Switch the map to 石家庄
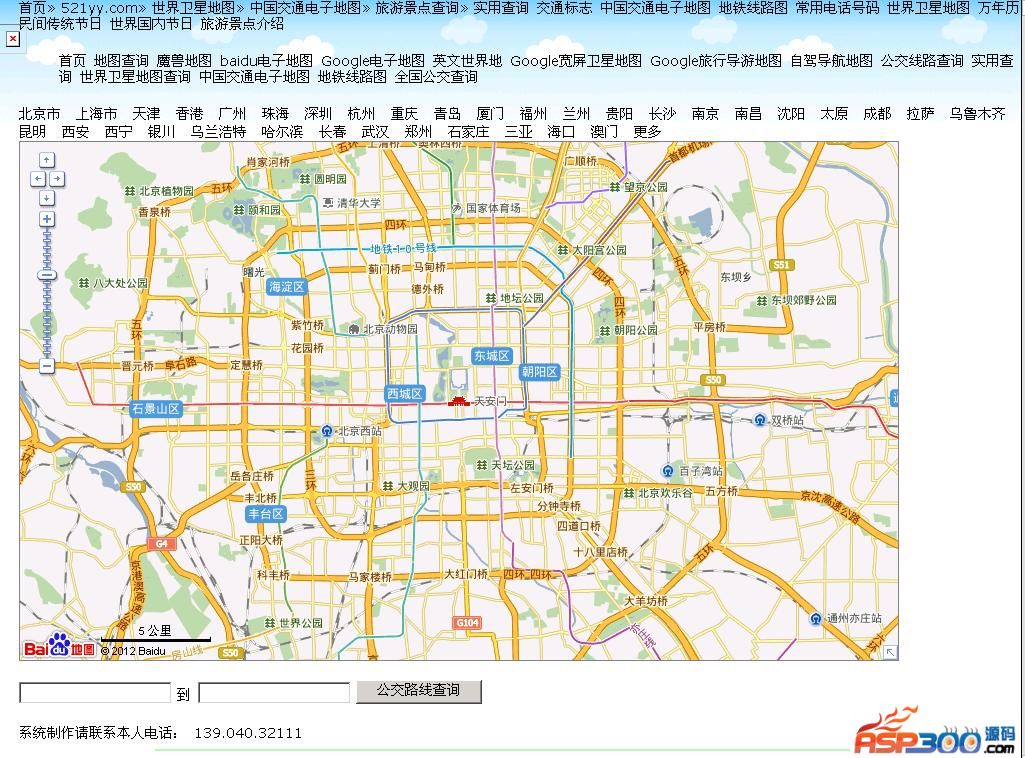Image resolution: width=1025 pixels, height=758 pixels. point(469,131)
